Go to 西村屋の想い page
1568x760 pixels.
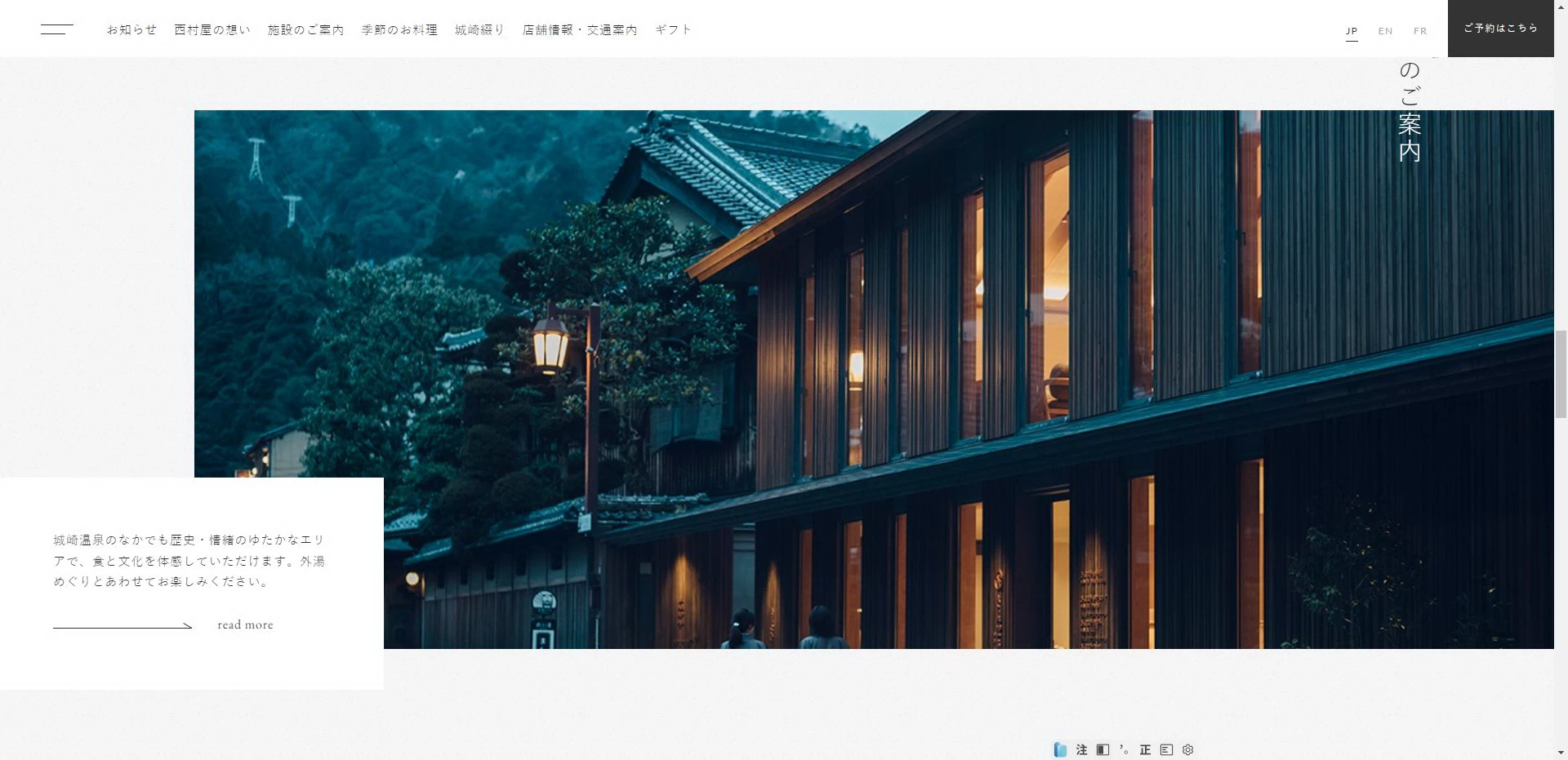[212, 29]
